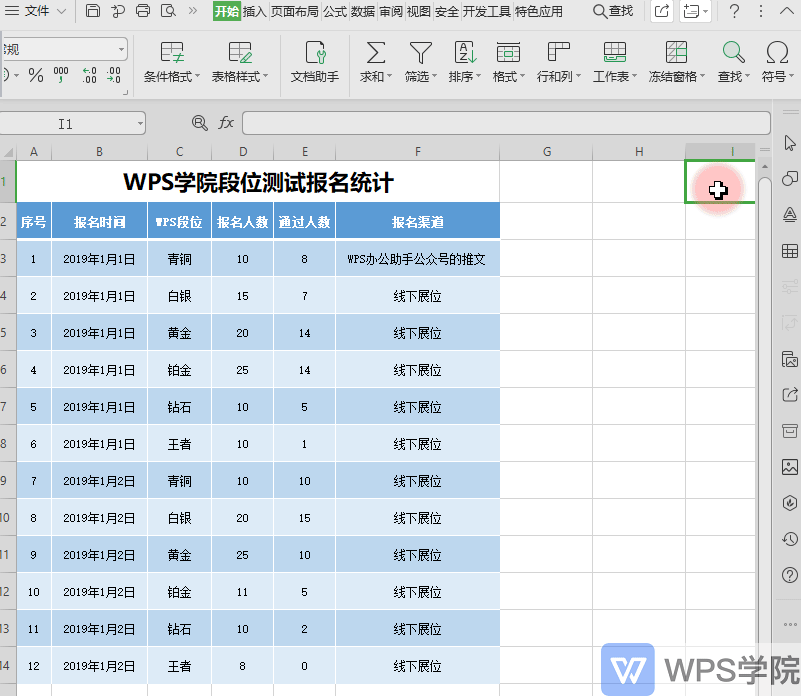Open the 视图 tab
The image size is (801, 696).
(x=418, y=11)
